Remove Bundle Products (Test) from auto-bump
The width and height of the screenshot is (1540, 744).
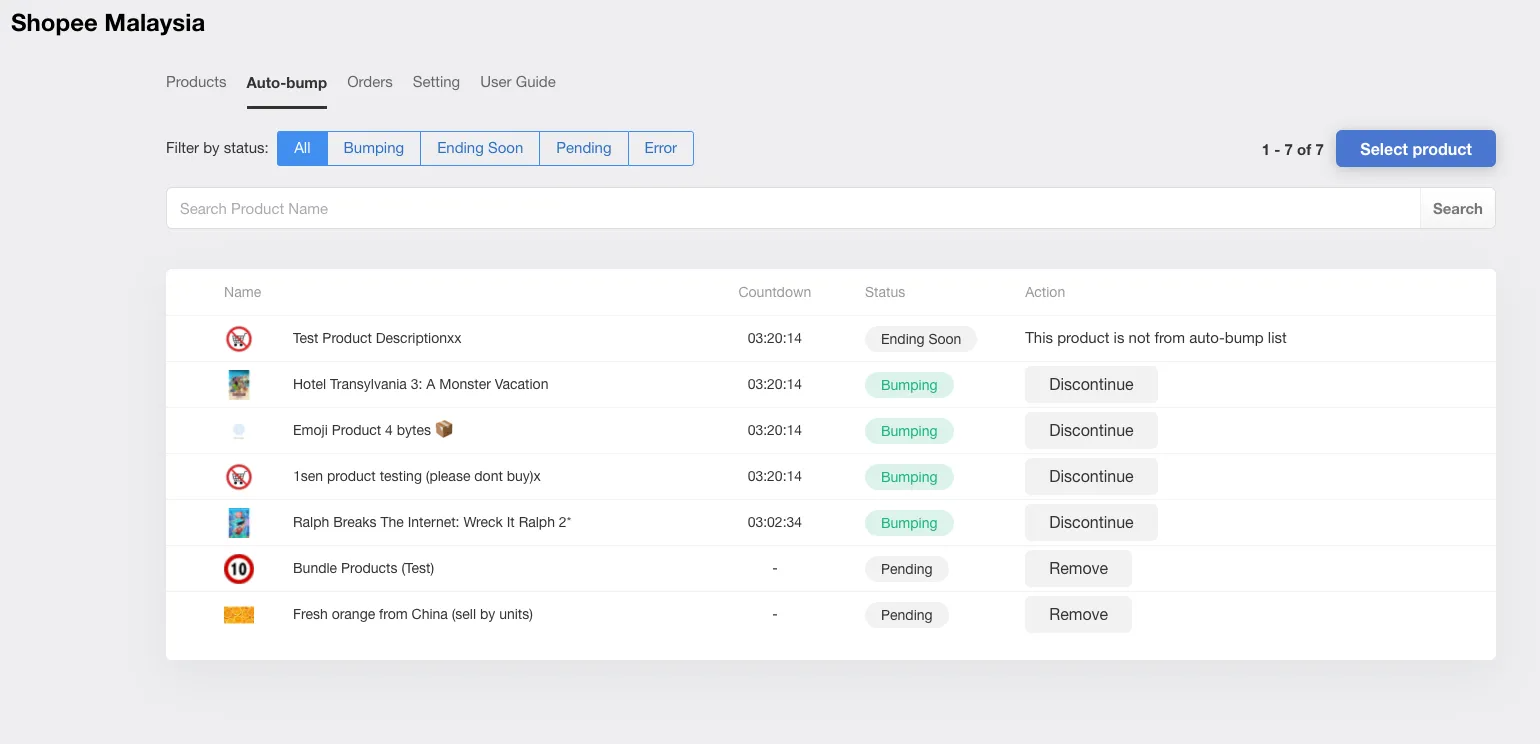pos(1078,568)
